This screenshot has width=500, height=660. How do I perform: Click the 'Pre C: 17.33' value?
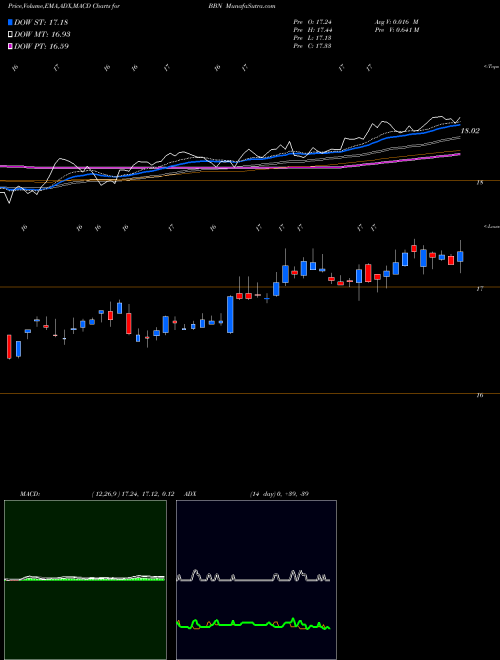point(312,46)
